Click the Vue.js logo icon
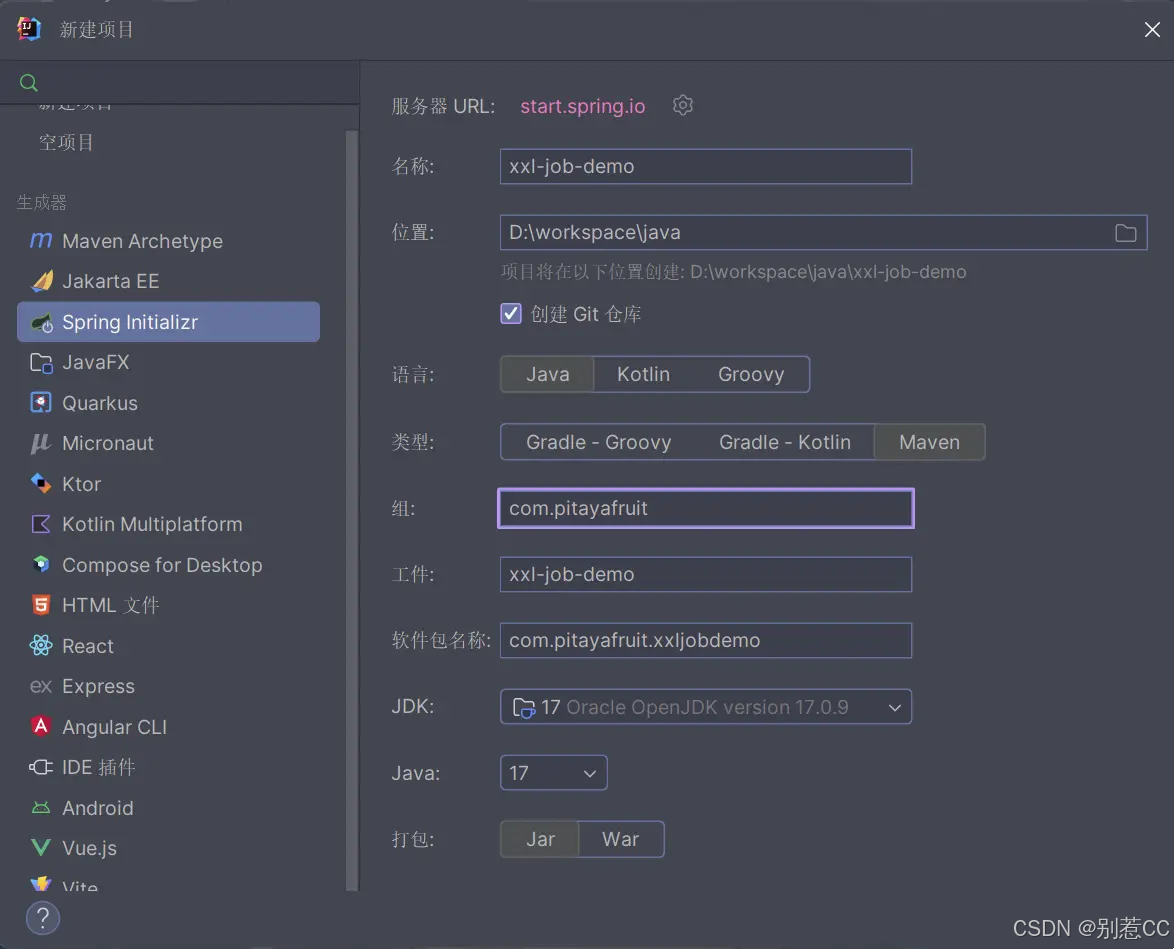1174x949 pixels. click(x=41, y=848)
